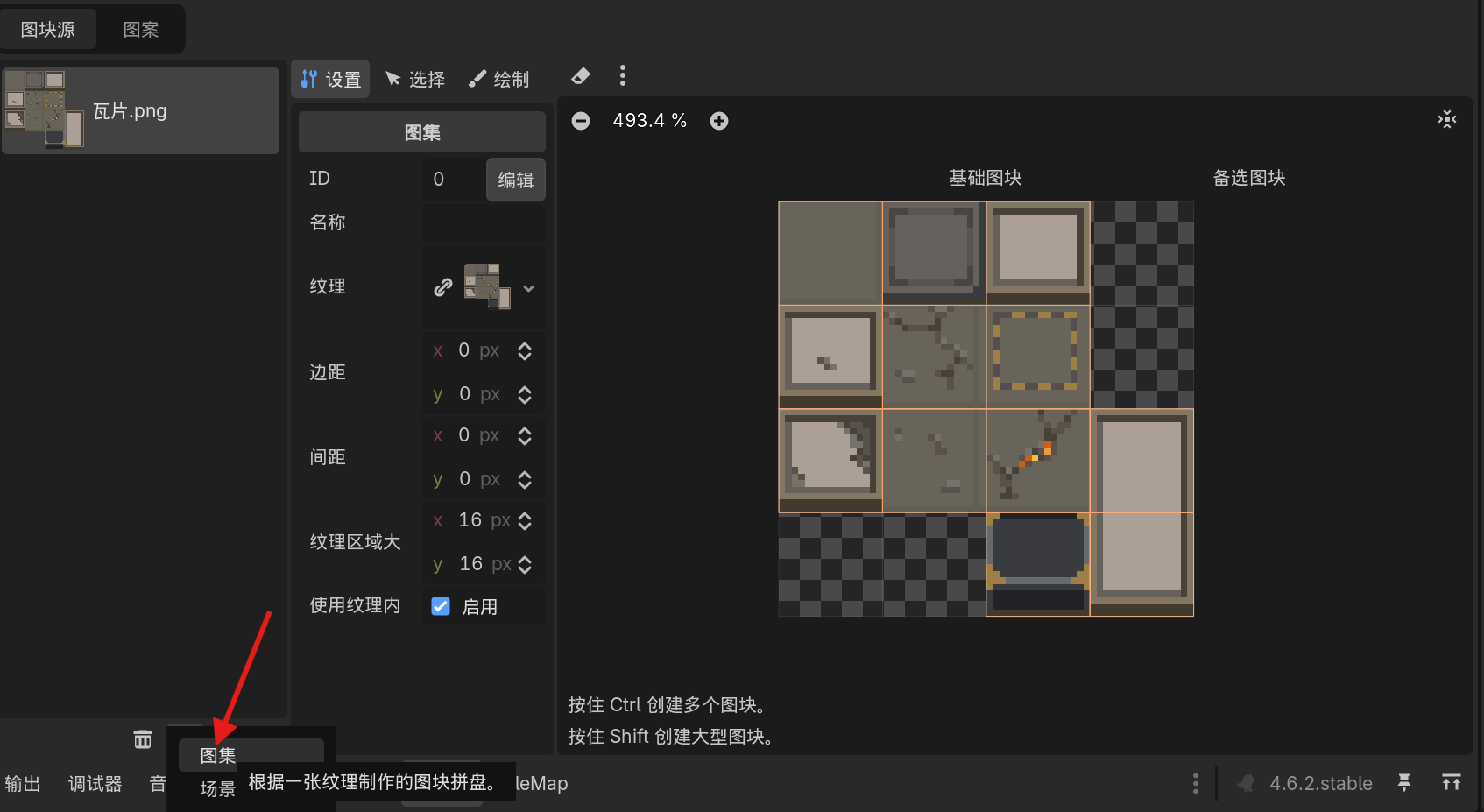1484x812 pixels.
Task: Click the 基础图块 heading
Action: pyautogui.click(x=986, y=178)
